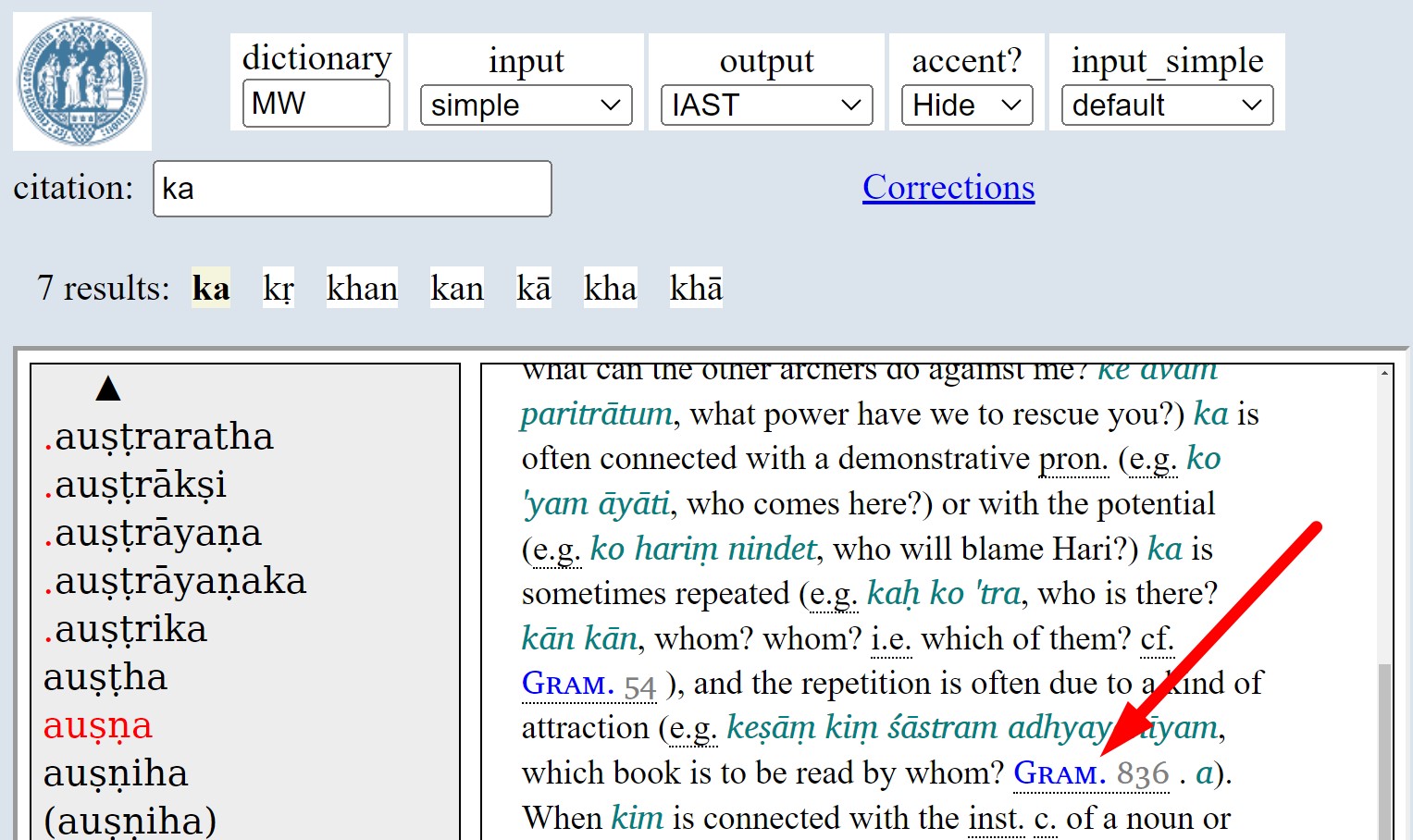Click the upward triangle above the word list
This screenshot has width=1413, height=840.
coord(108,388)
